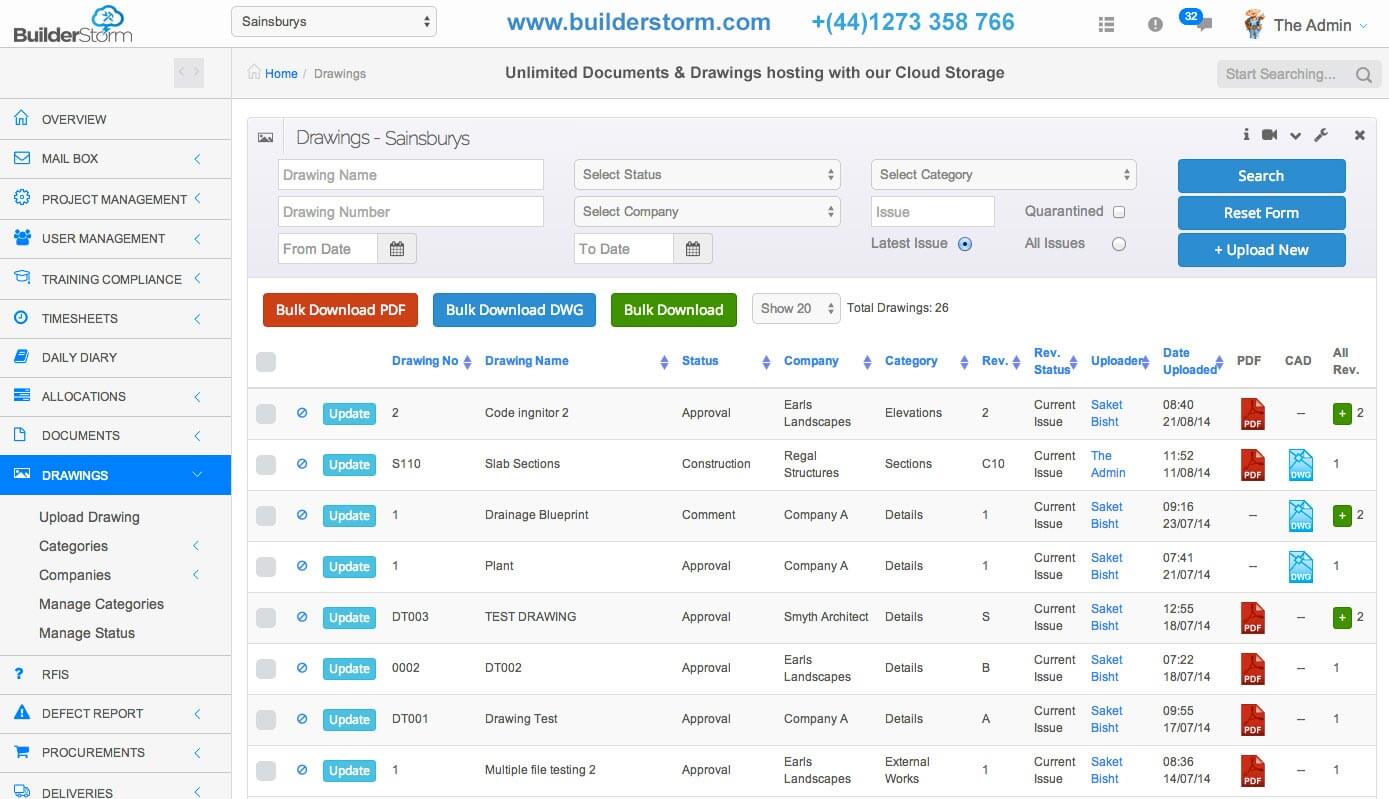1389x799 pixels.
Task: Open the list menu icon in top bar
Action: click(x=1106, y=25)
